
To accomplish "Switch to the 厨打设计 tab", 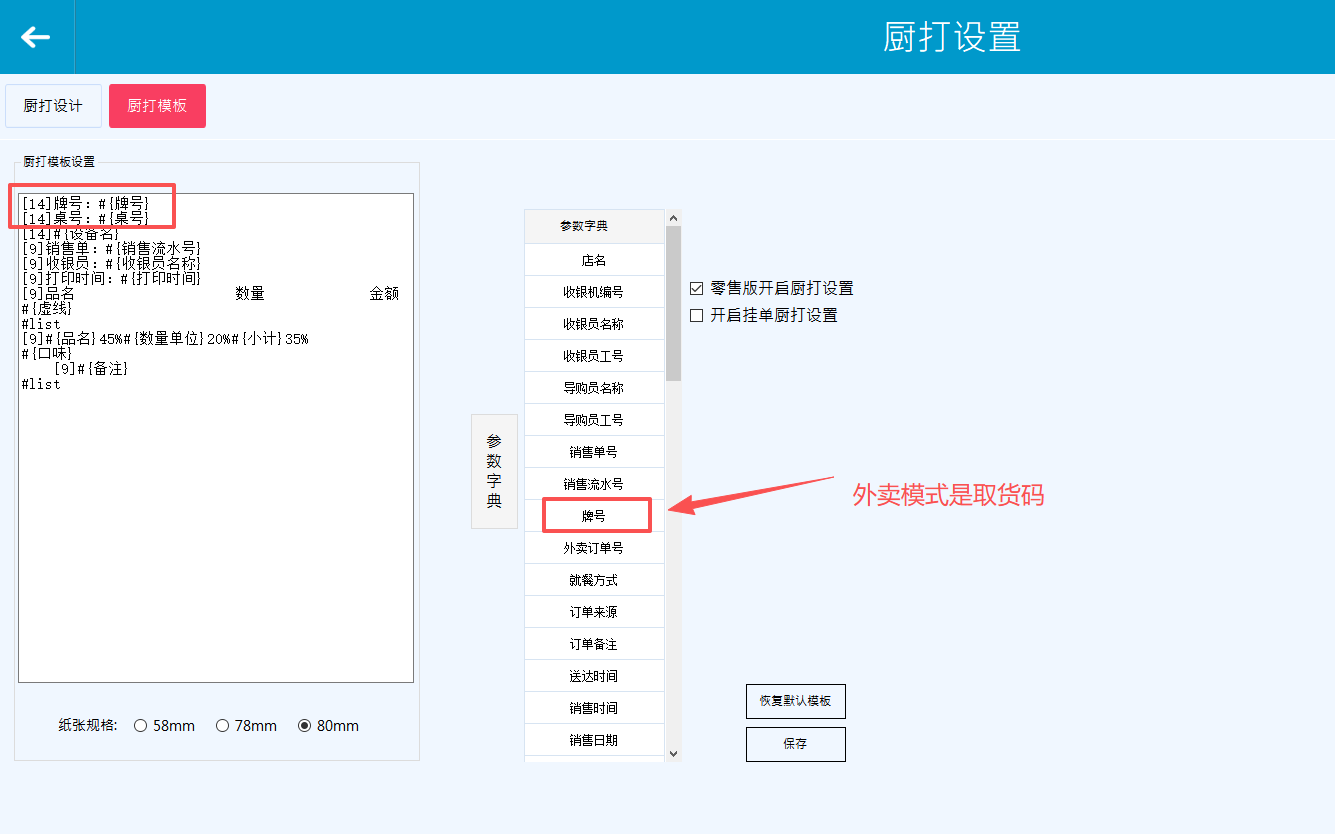I will [x=53, y=106].
